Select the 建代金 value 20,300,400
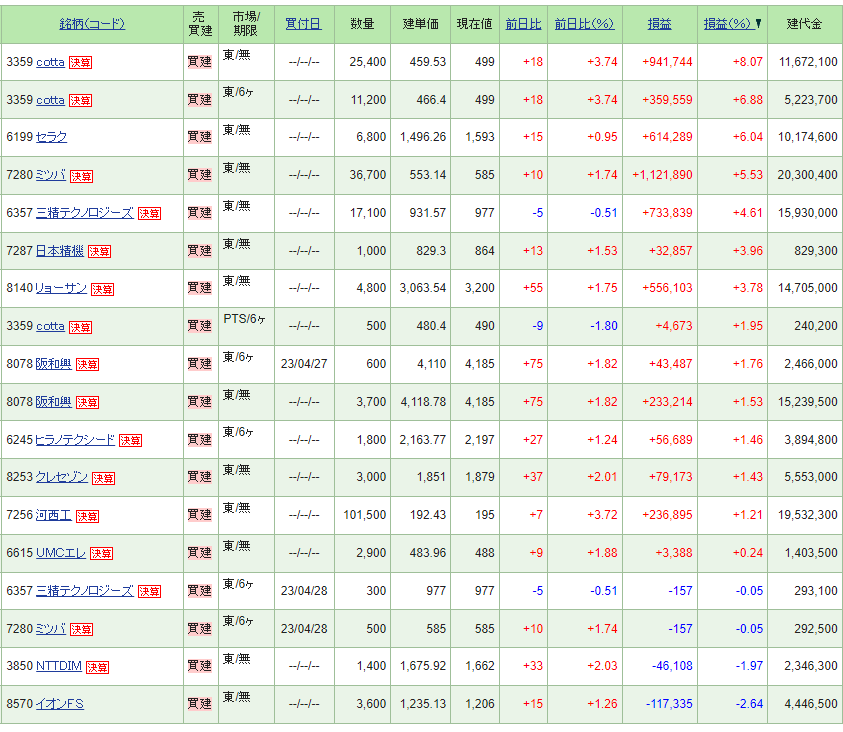 click(x=808, y=175)
